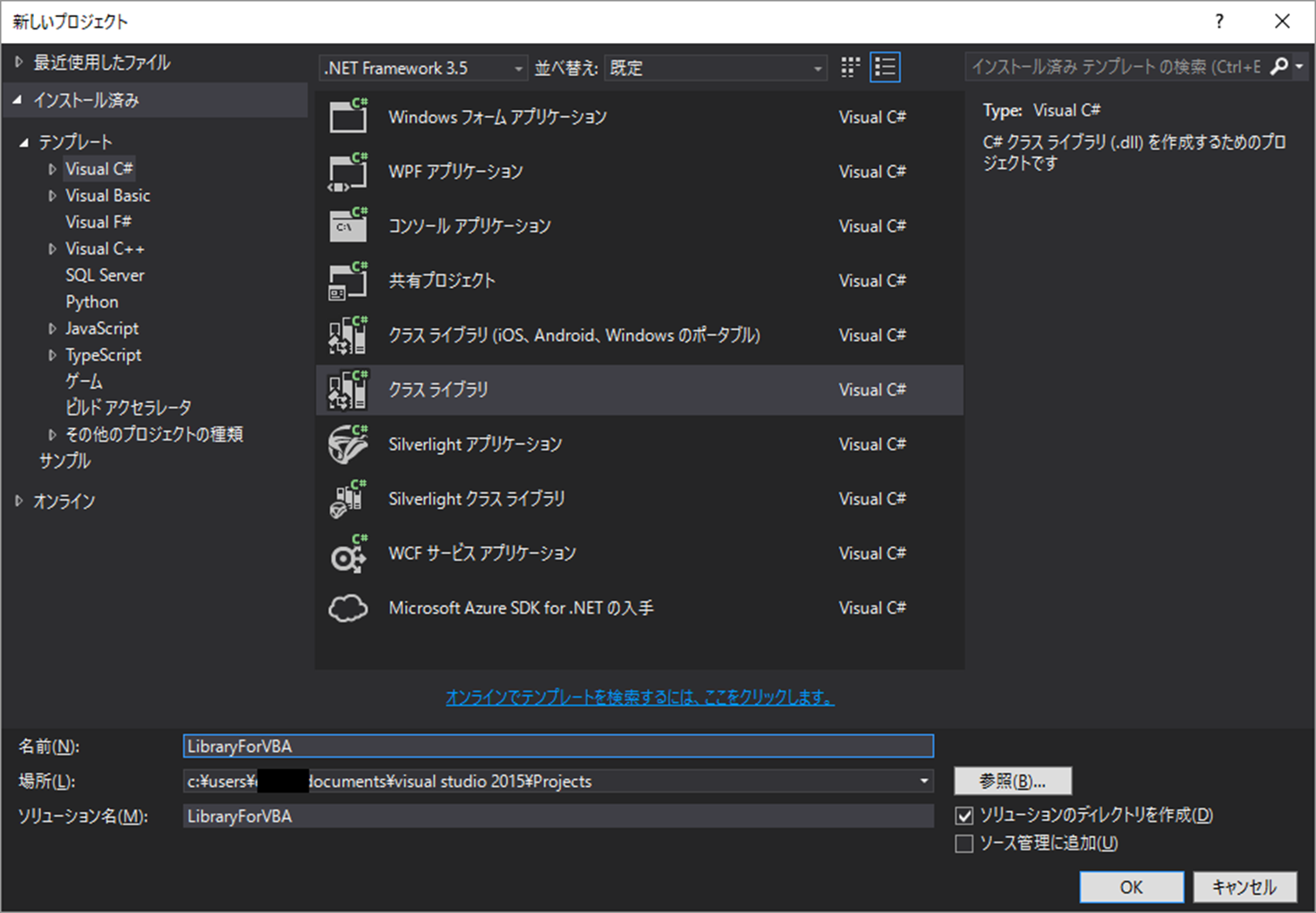The width and height of the screenshot is (1316, 913).
Task: Select the Silverlight アプリケーション template icon
Action: (x=348, y=444)
